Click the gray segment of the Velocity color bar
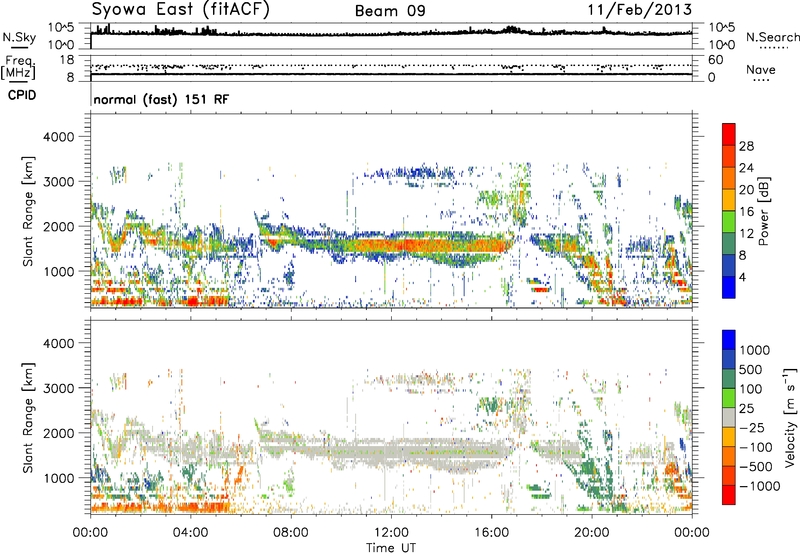 click(729, 417)
